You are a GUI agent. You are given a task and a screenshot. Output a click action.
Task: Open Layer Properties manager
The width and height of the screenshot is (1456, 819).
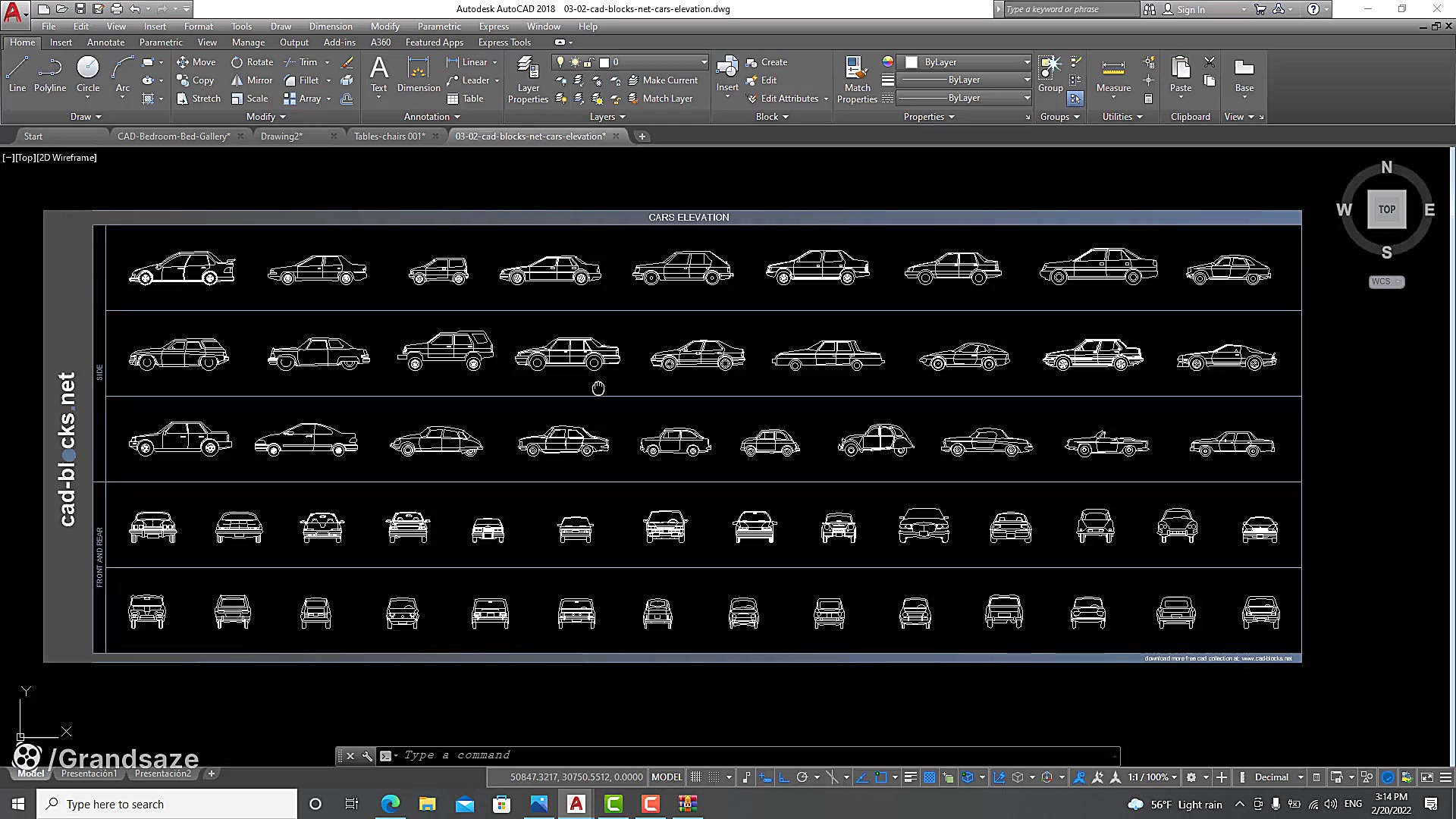[x=528, y=80]
